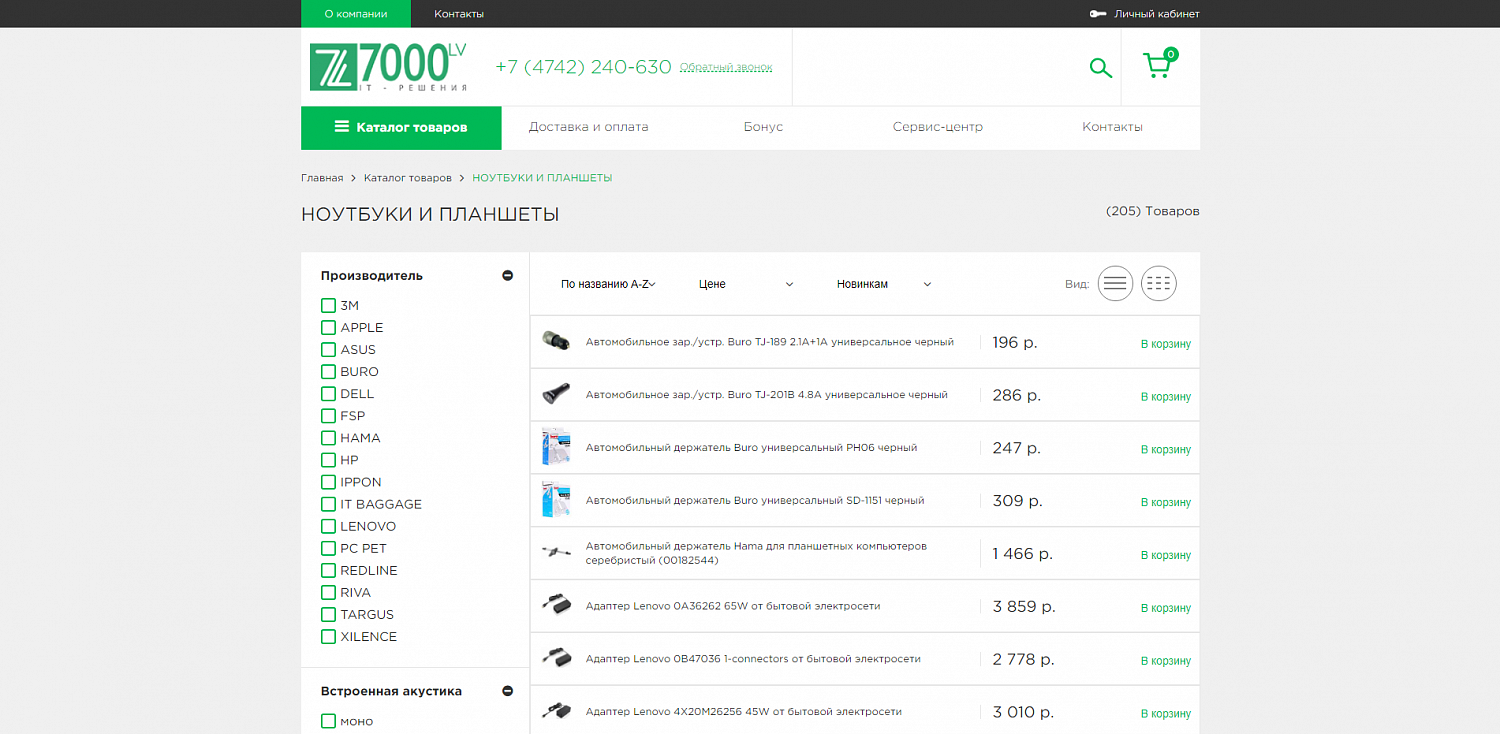
Task: Open Hama tablet holder thumbnail
Action: point(555,552)
